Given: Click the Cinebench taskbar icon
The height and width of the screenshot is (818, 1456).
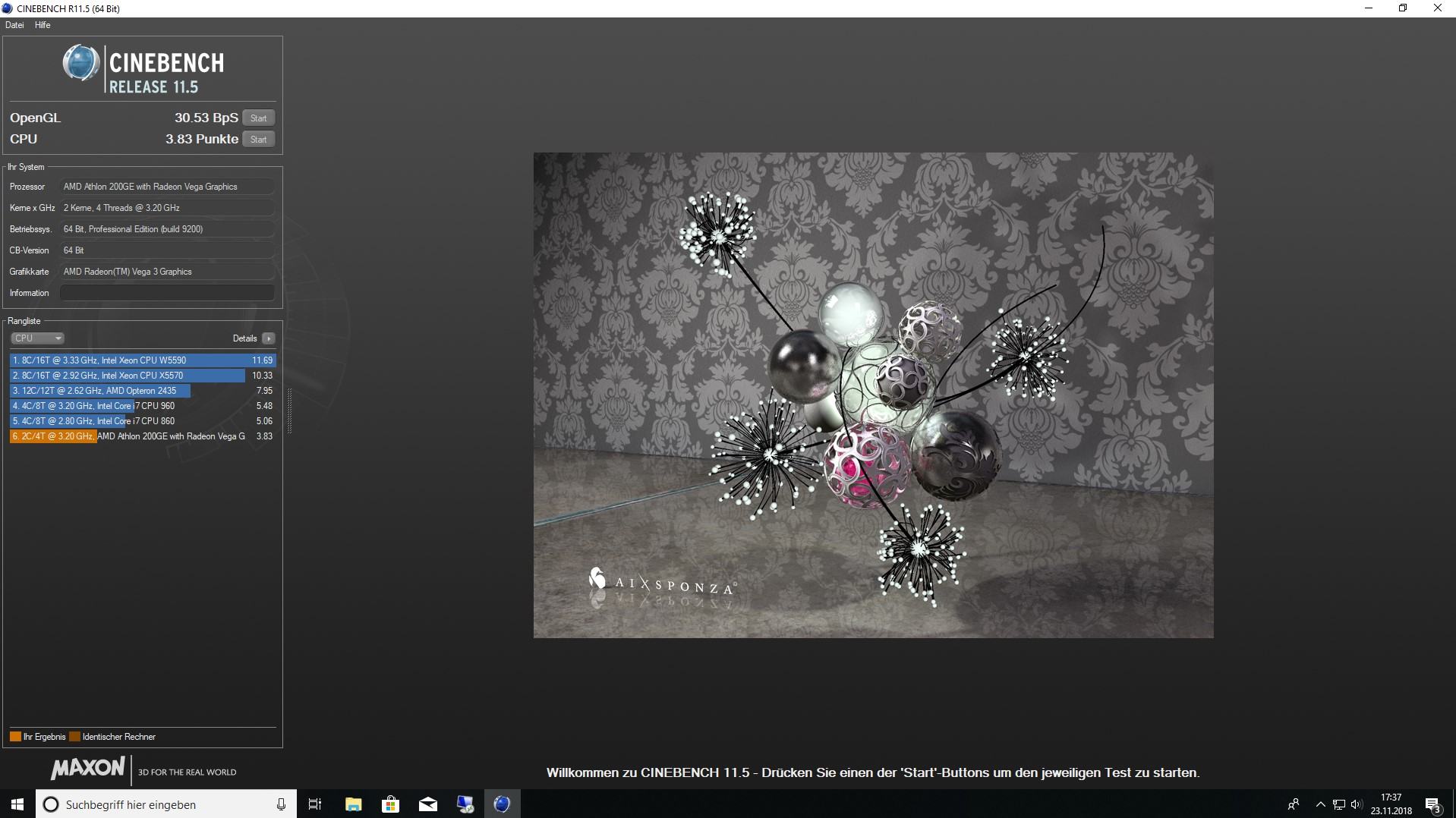Looking at the screenshot, I should pyautogui.click(x=502, y=804).
